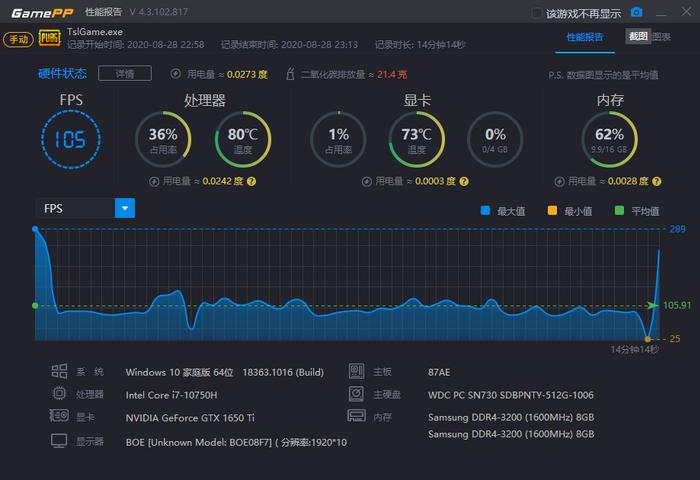
Task: Click the 显示器 monitor icon in specs
Action: point(59,441)
